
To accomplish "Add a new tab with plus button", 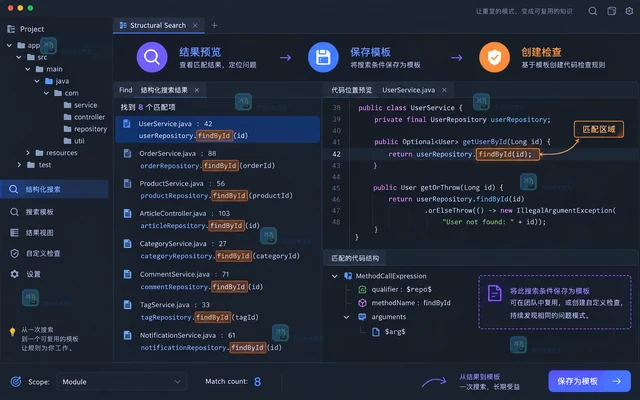I will [x=214, y=25].
